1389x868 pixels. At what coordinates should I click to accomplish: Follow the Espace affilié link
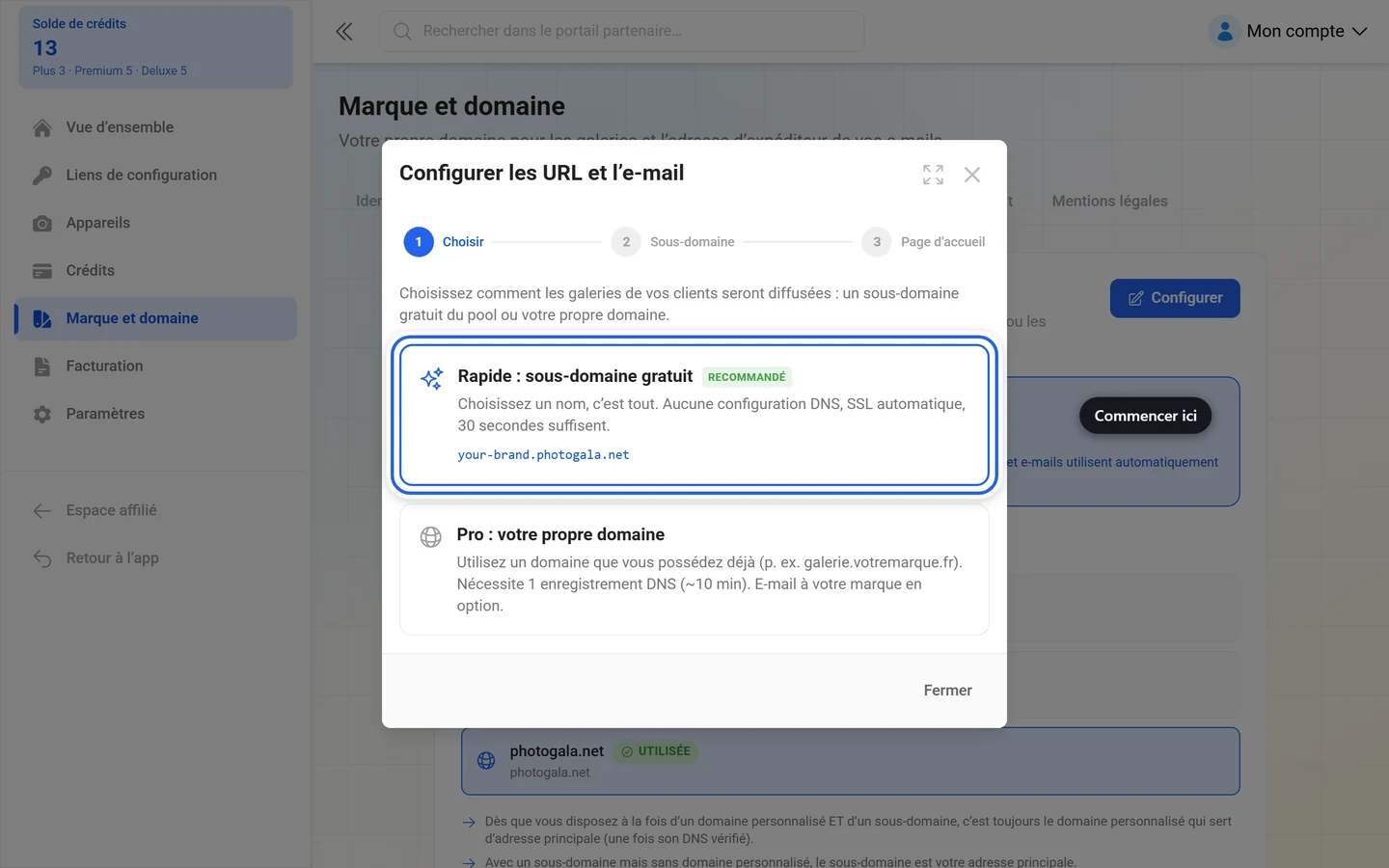tap(111, 510)
